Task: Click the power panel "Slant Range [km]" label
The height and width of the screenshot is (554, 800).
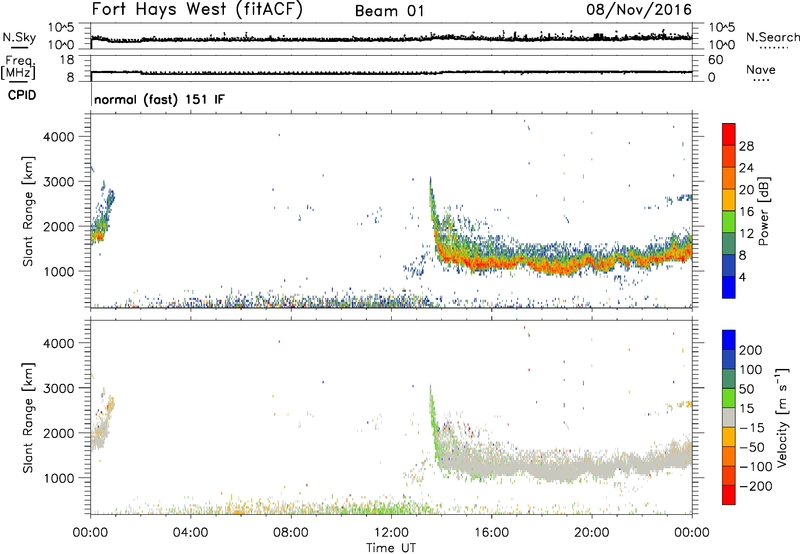Action: pyautogui.click(x=28, y=211)
